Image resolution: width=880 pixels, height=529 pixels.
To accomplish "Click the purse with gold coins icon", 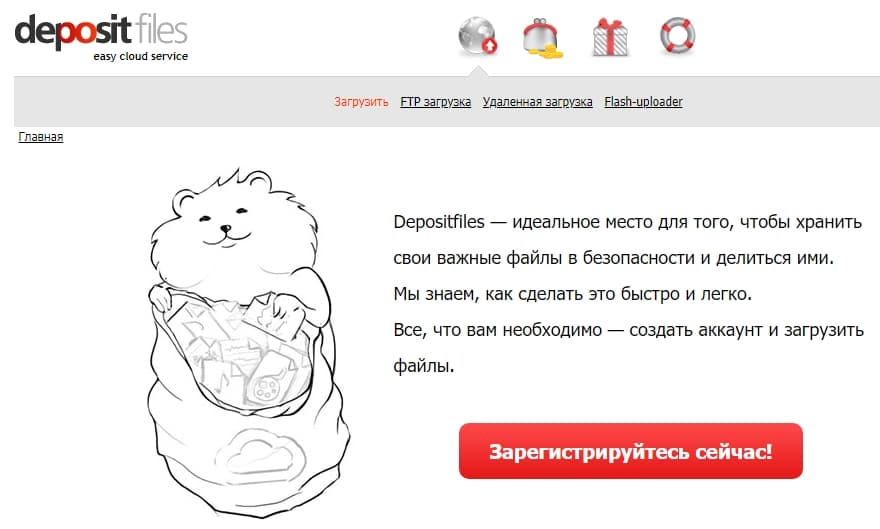I will coord(543,39).
